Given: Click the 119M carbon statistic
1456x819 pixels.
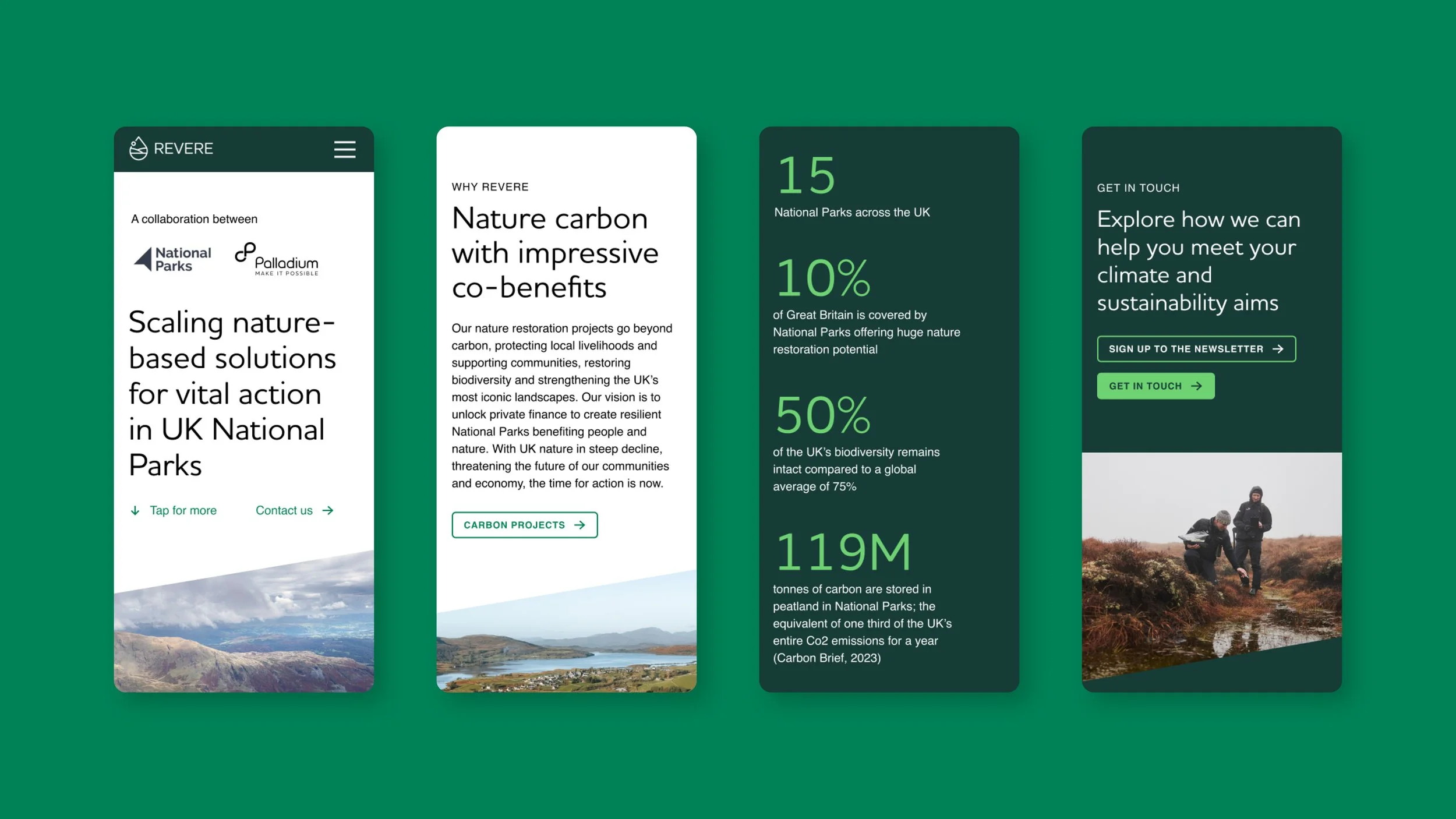Looking at the screenshot, I should point(843,552).
